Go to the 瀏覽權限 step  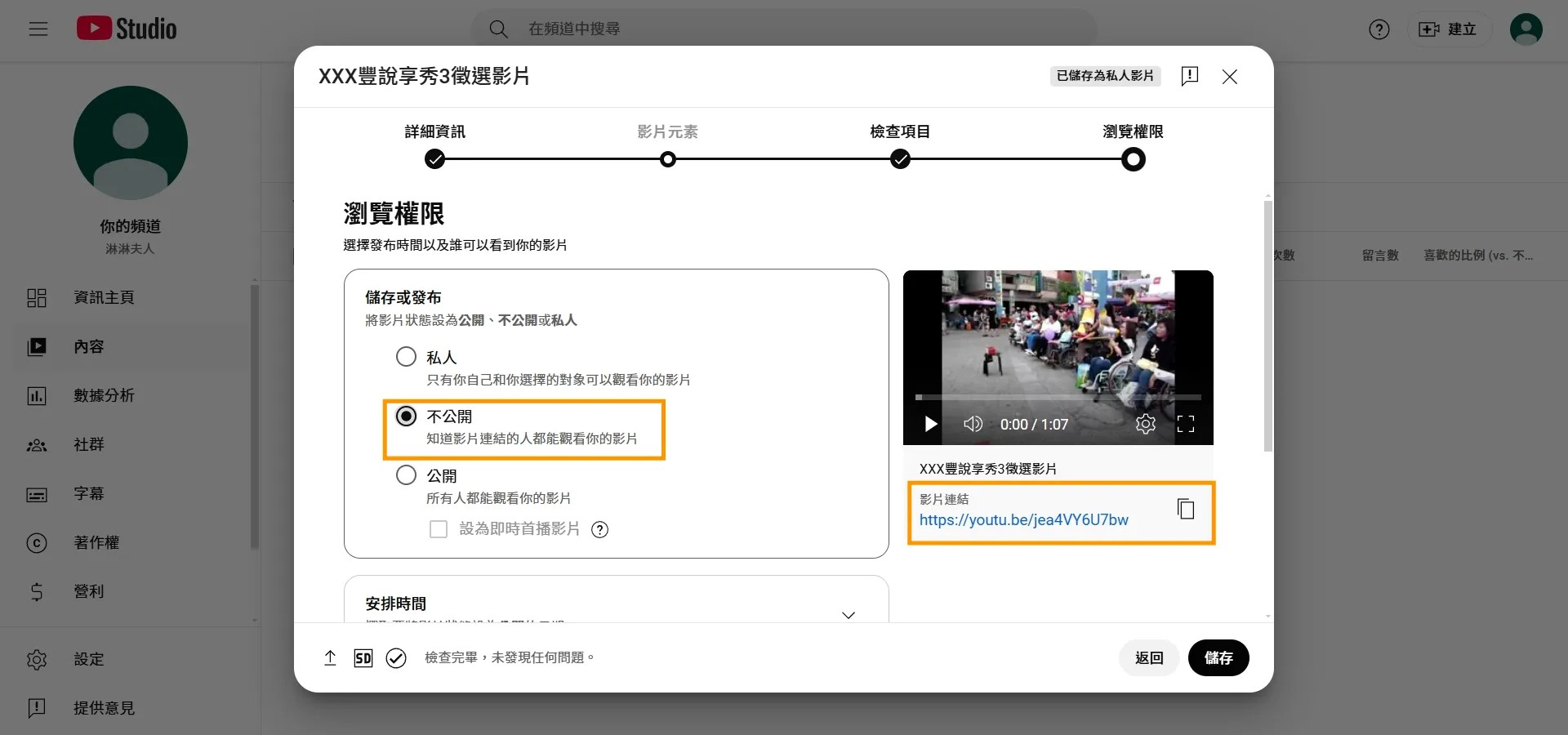click(x=1133, y=145)
